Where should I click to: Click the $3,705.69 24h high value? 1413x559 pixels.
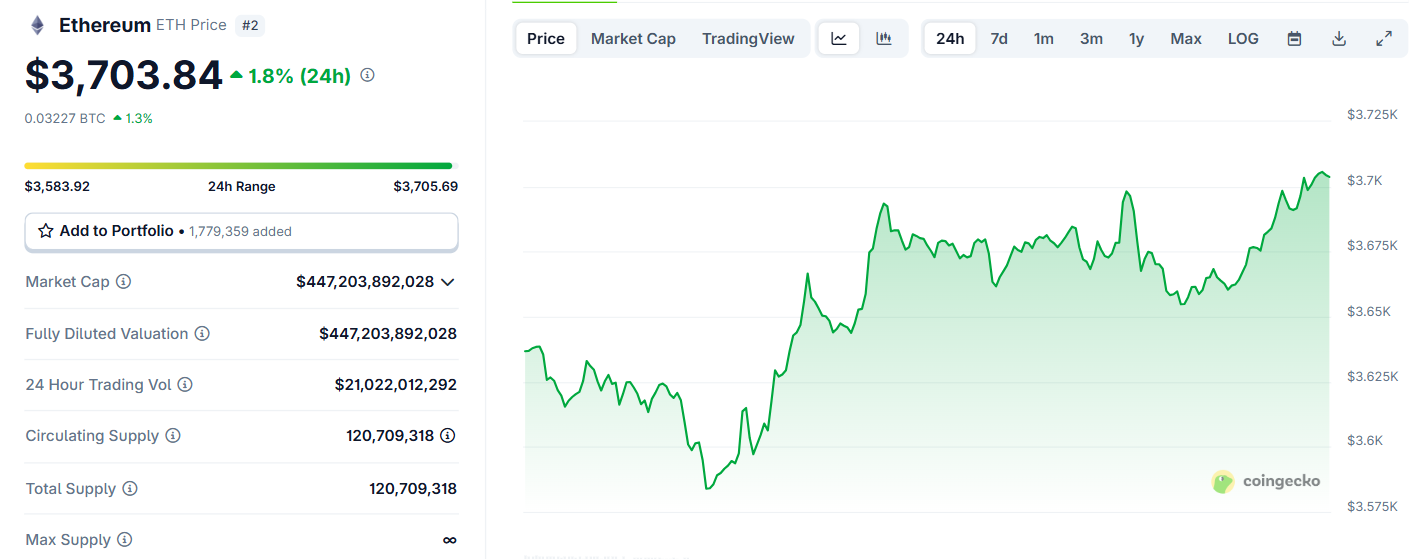(x=425, y=186)
